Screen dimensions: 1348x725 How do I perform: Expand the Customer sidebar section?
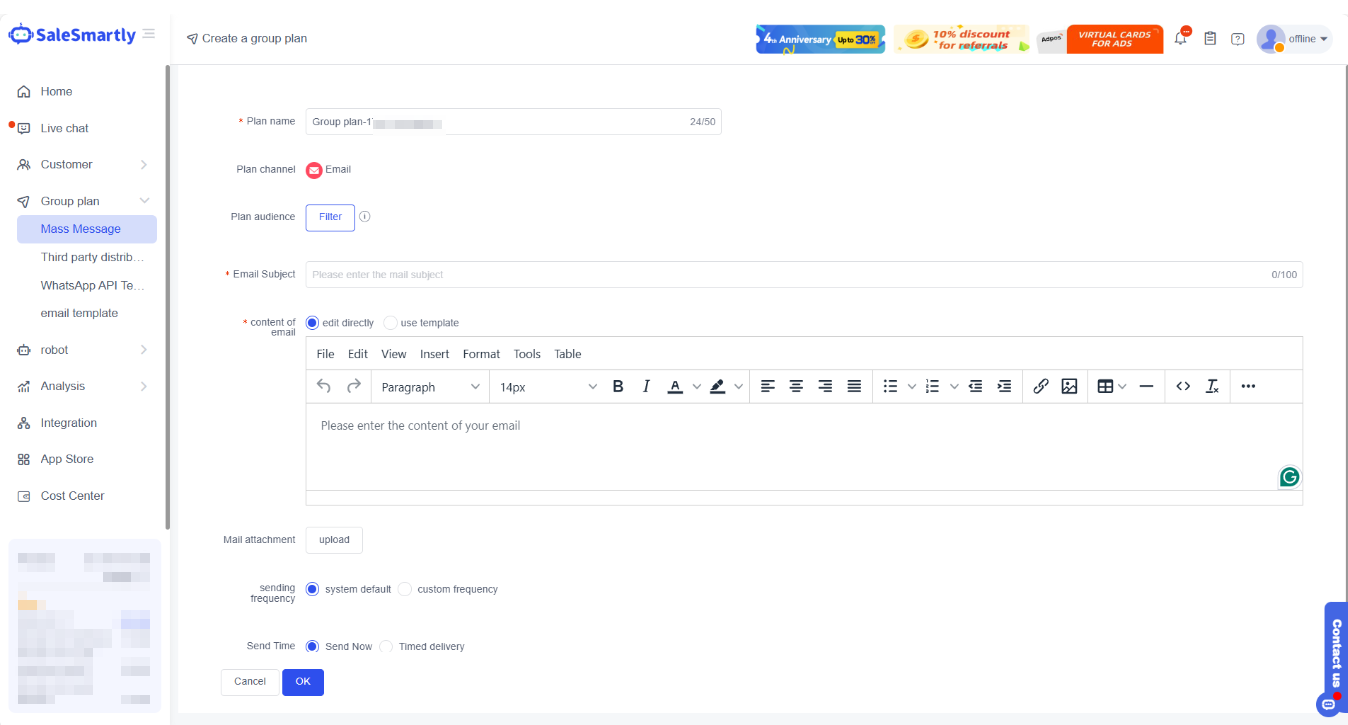85,165
